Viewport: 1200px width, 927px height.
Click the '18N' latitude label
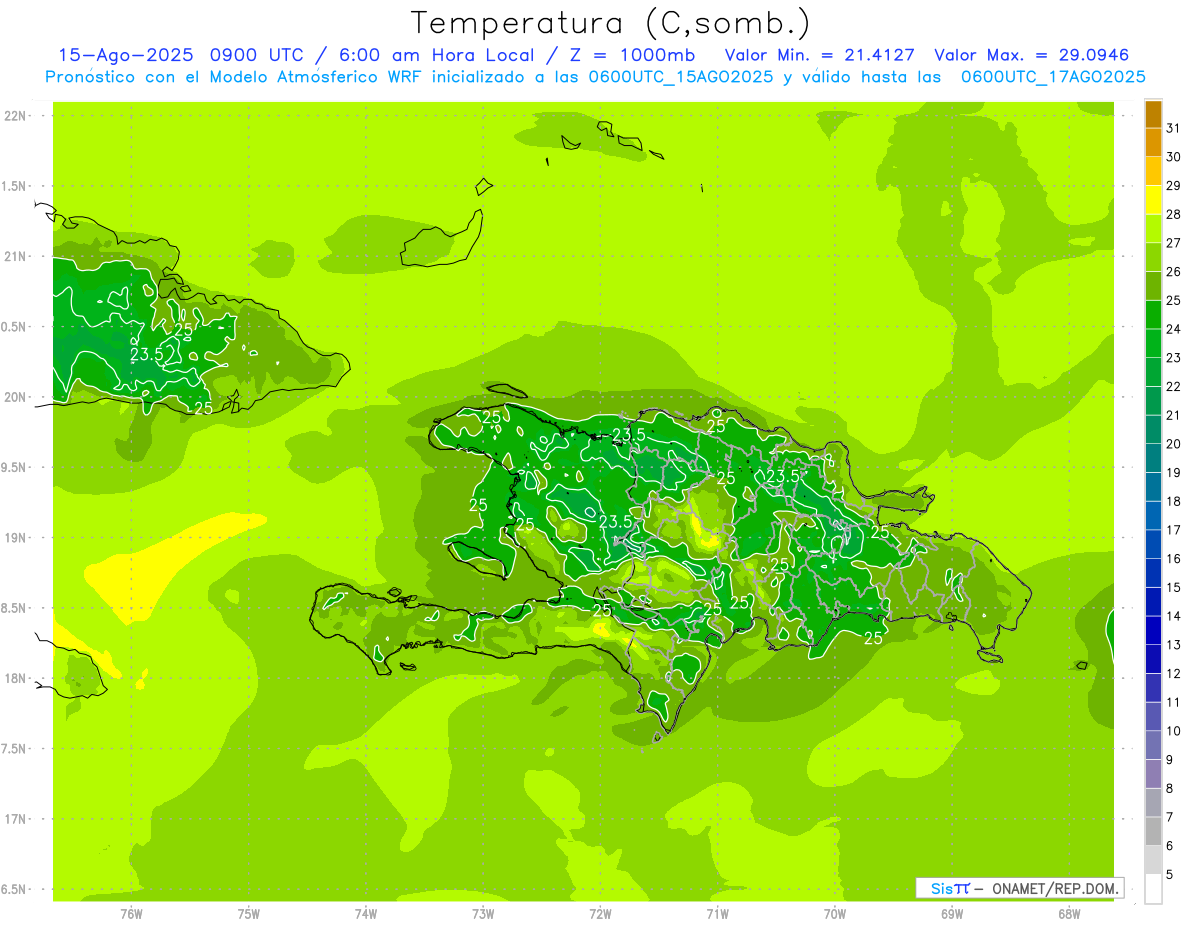[x=16, y=679]
